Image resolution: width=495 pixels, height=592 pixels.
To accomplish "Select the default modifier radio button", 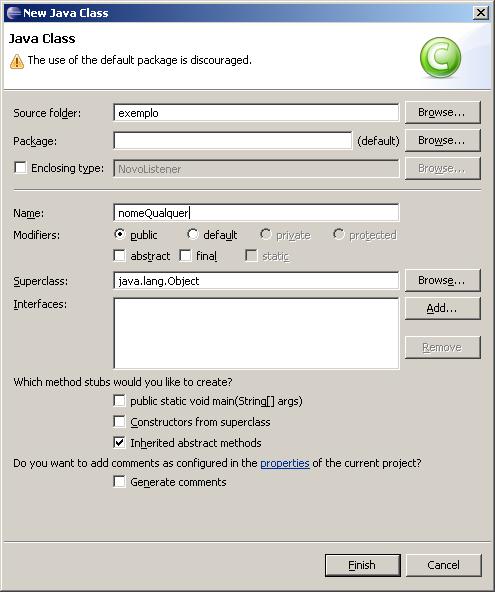I will click(x=193, y=234).
